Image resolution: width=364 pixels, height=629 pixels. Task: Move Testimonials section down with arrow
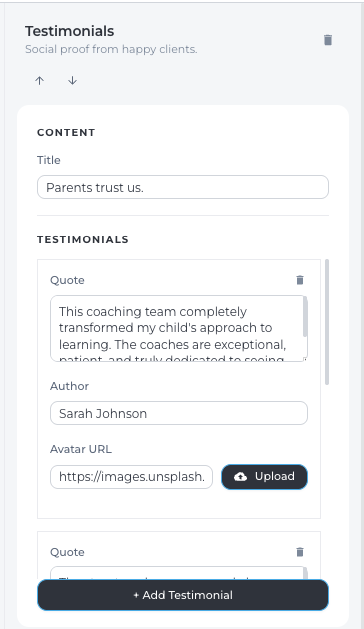[72, 81]
